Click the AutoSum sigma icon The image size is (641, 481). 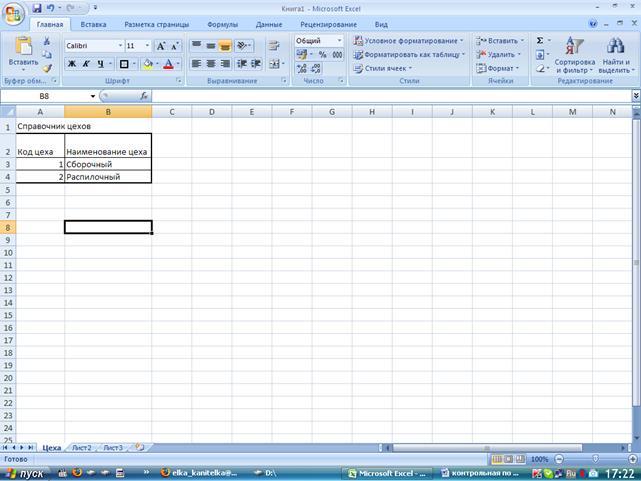tap(540, 41)
